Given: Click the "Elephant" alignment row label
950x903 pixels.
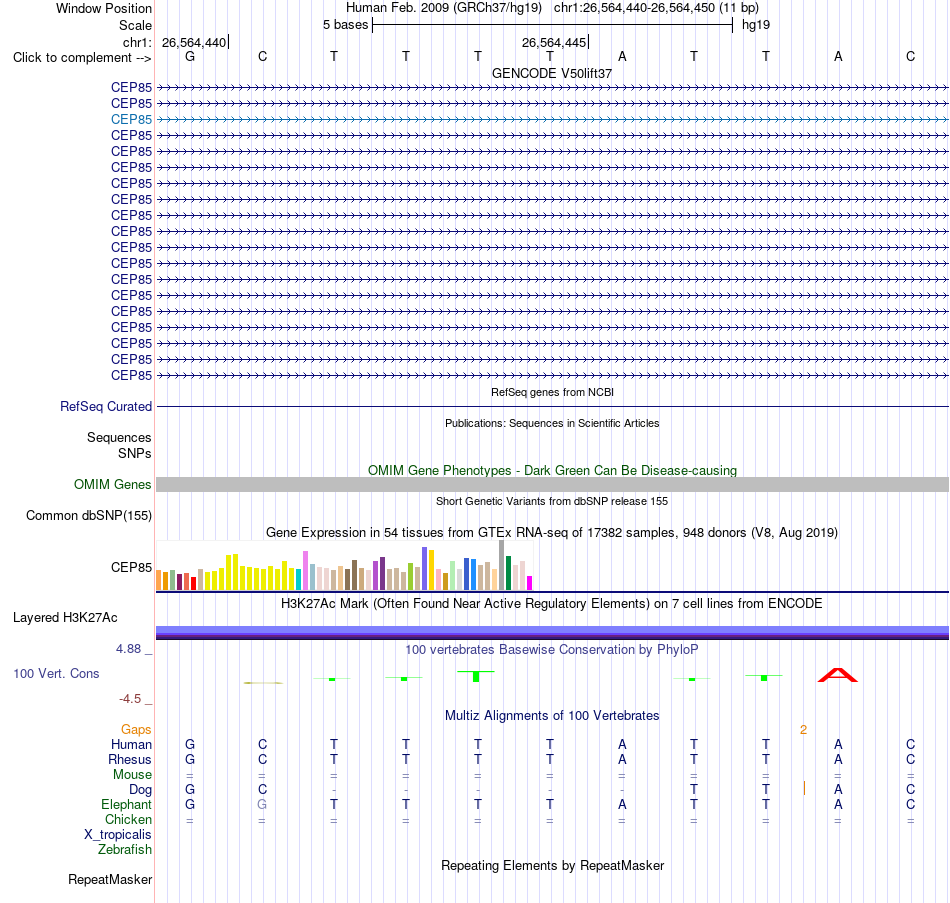Looking at the screenshot, I should [x=126, y=805].
